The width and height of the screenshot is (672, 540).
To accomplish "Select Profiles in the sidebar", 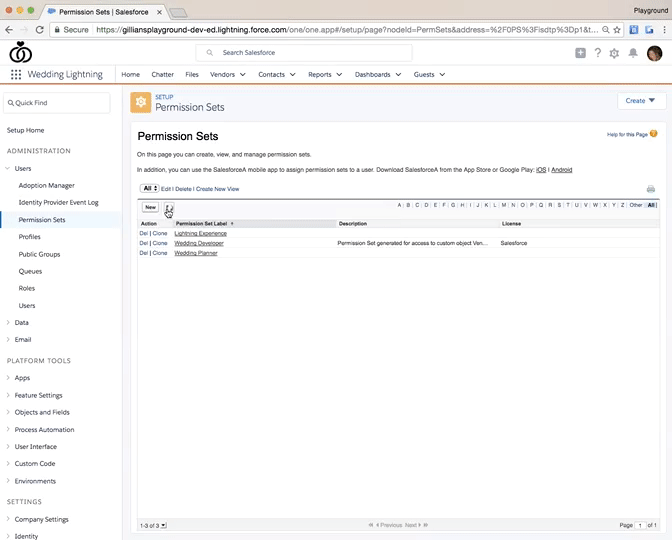I will coord(30,237).
